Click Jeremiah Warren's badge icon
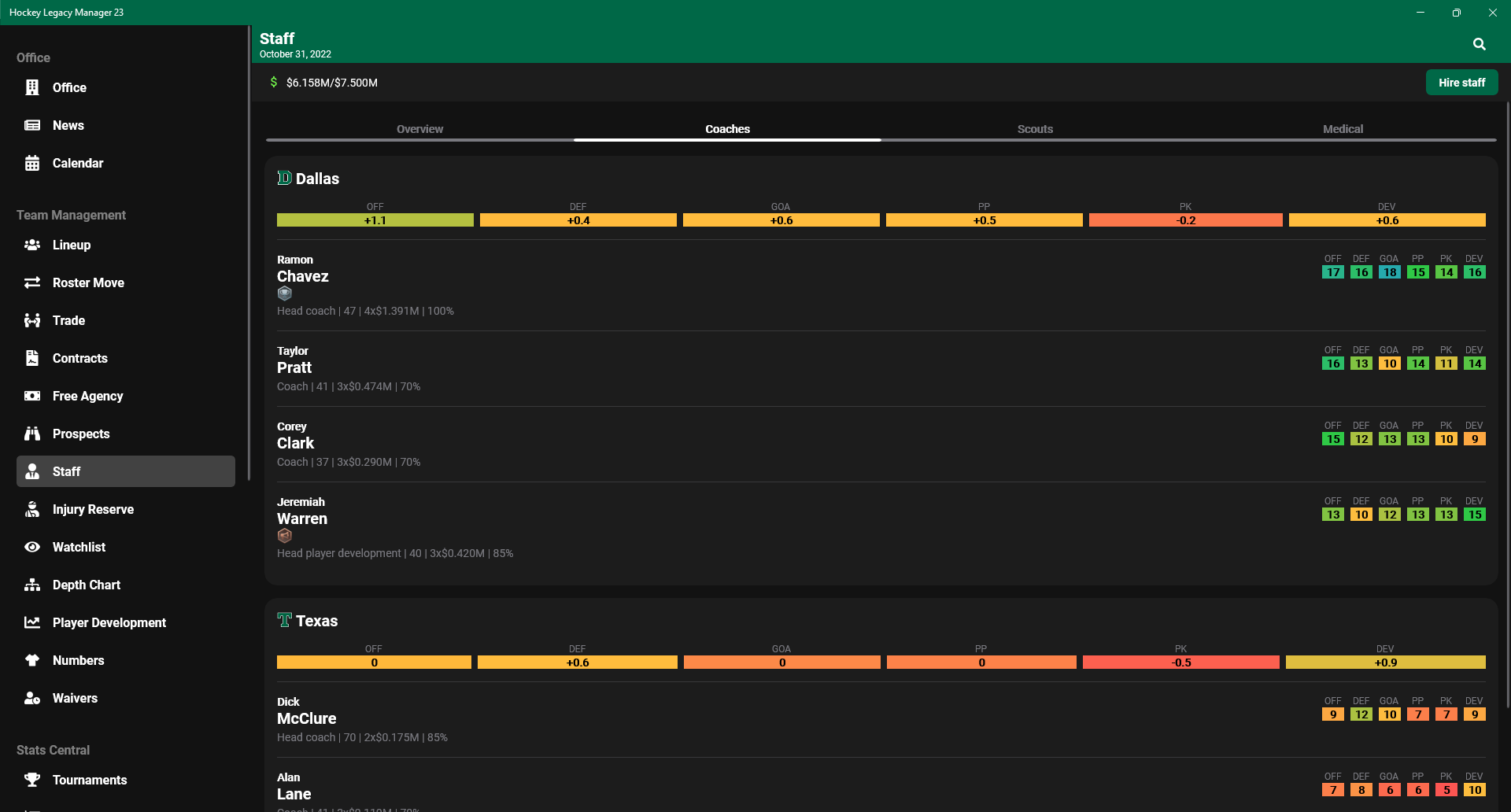This screenshot has width=1511, height=812. coord(285,536)
